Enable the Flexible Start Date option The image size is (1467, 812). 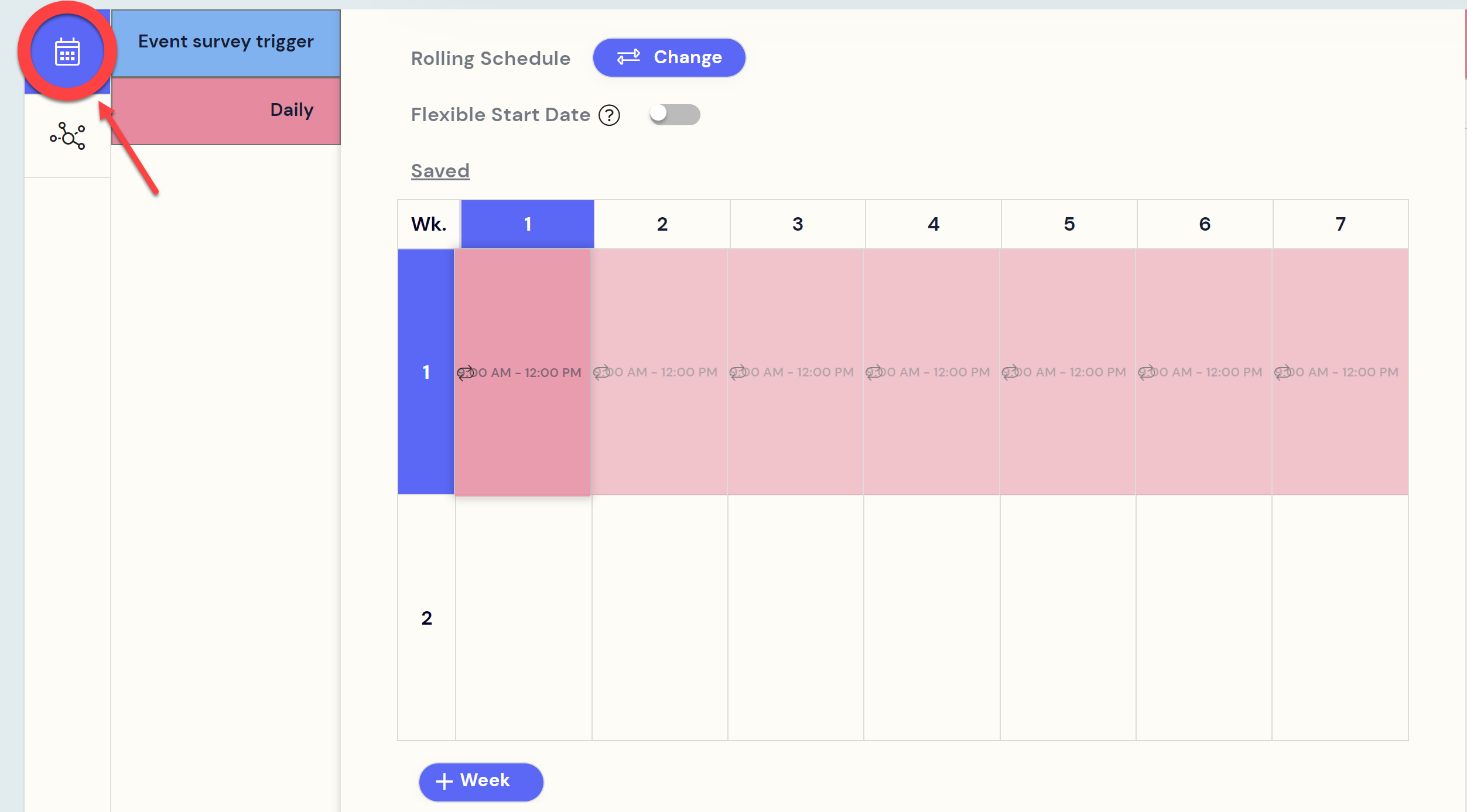coord(675,113)
